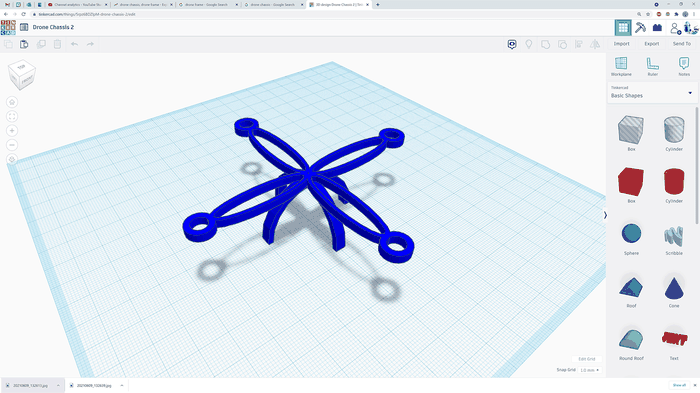Pick the Text shape
Viewport: 700px width, 393px height.
(x=674, y=344)
